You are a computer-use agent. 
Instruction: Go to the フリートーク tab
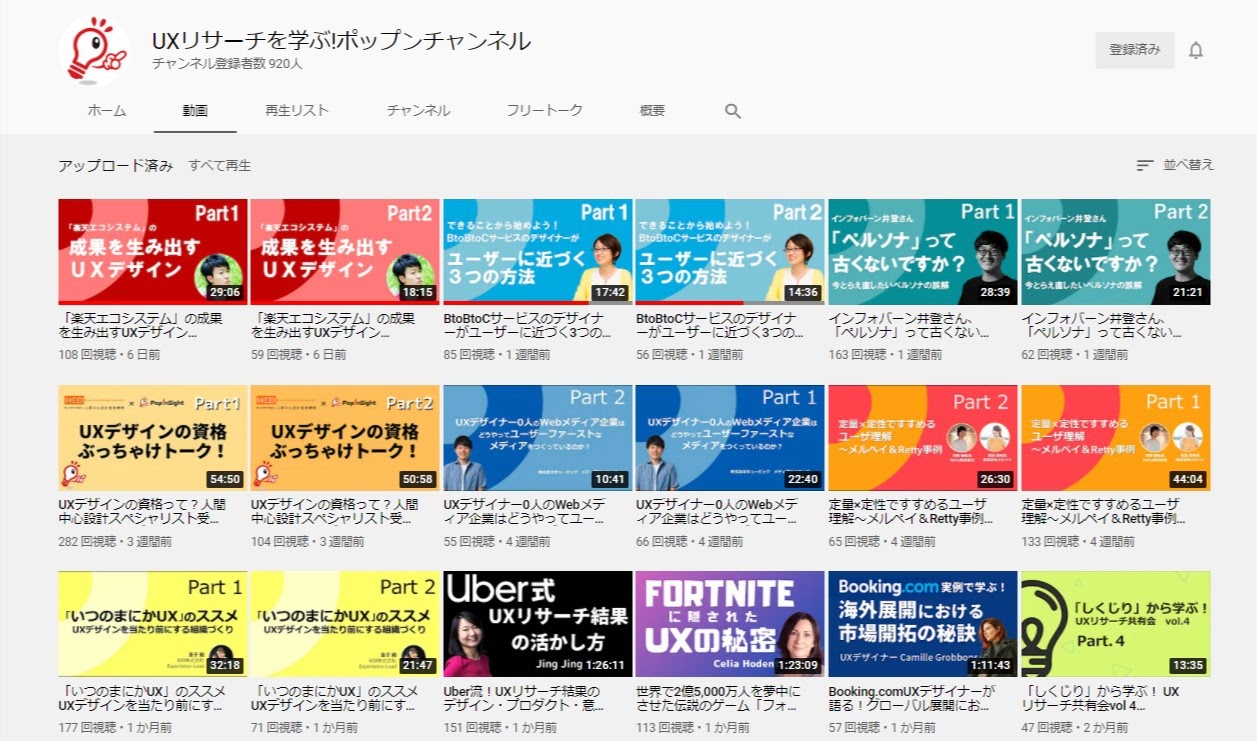544,111
